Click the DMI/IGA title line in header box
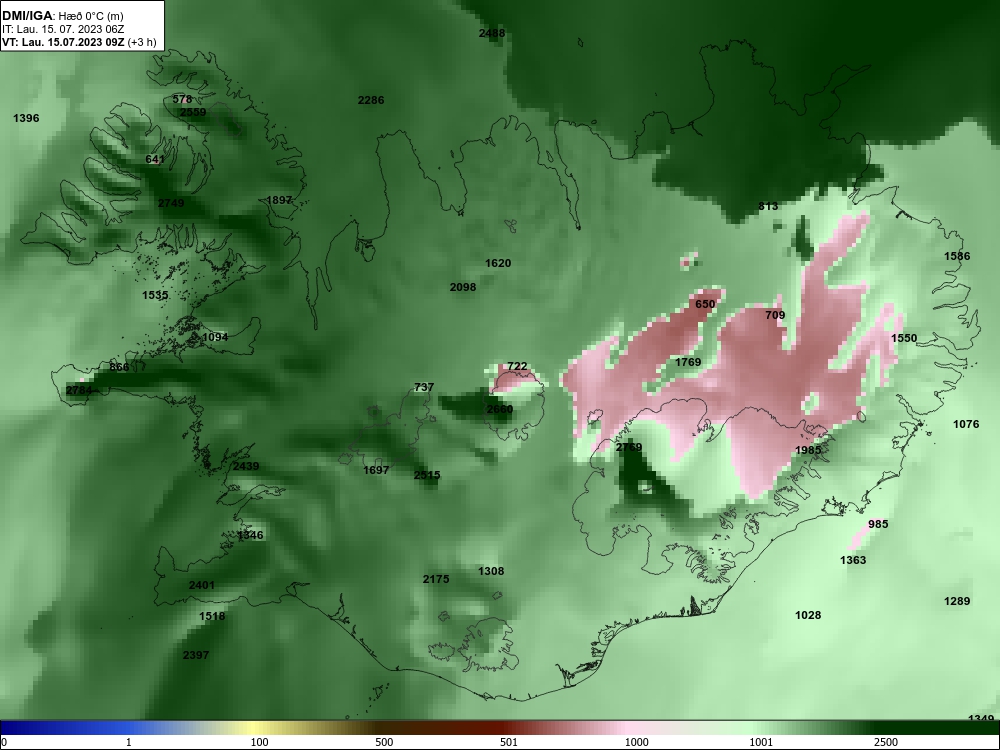Screen dimensions: 1000x750 [62, 16]
